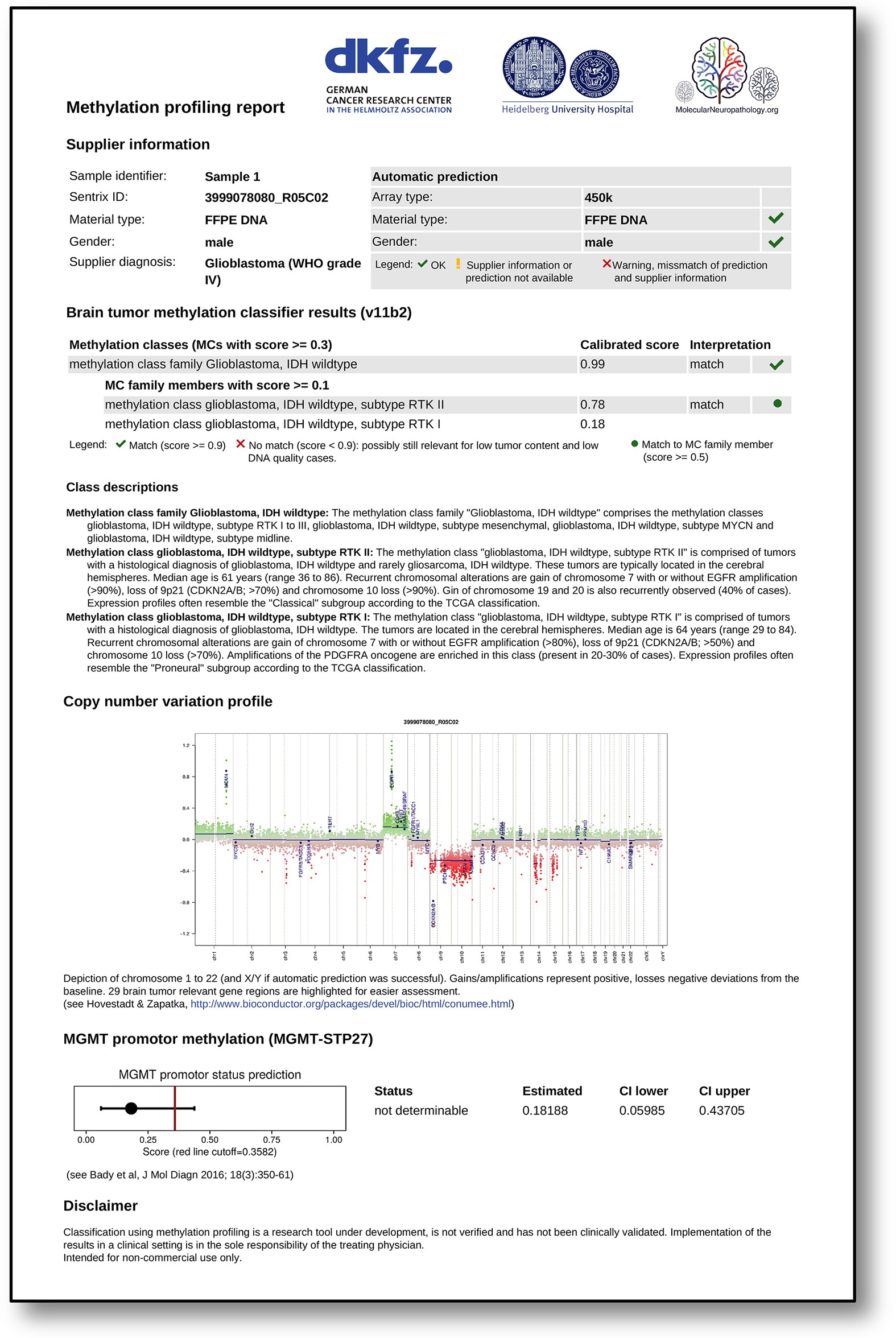Click the MGMT status not determinable

[420, 1110]
